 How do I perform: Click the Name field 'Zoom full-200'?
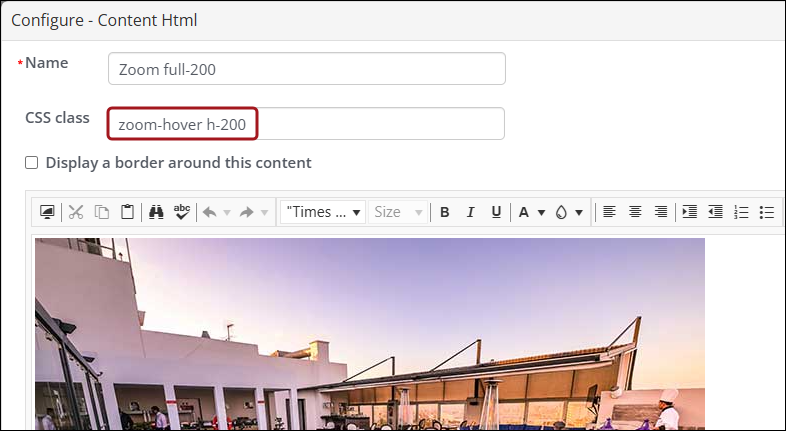(x=306, y=69)
